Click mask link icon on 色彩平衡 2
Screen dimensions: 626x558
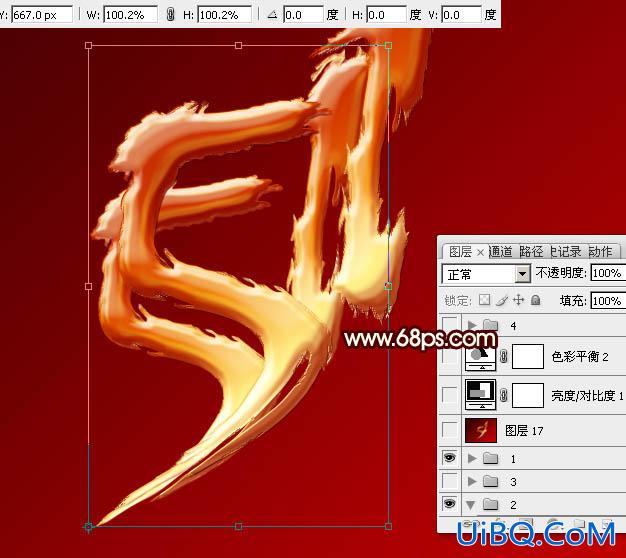point(504,356)
